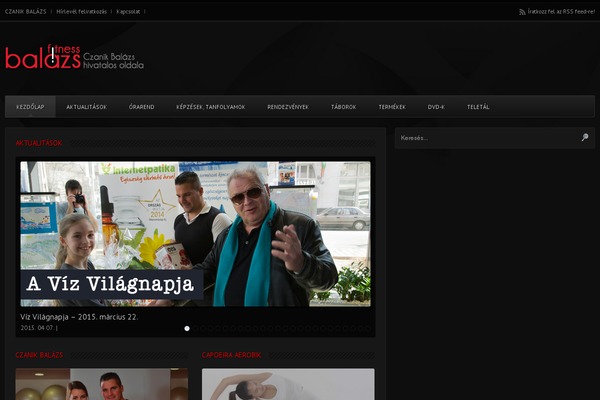This screenshot has height=400, width=600.
Task: Click the '2015. 04 07.' post date
Action: (38, 328)
